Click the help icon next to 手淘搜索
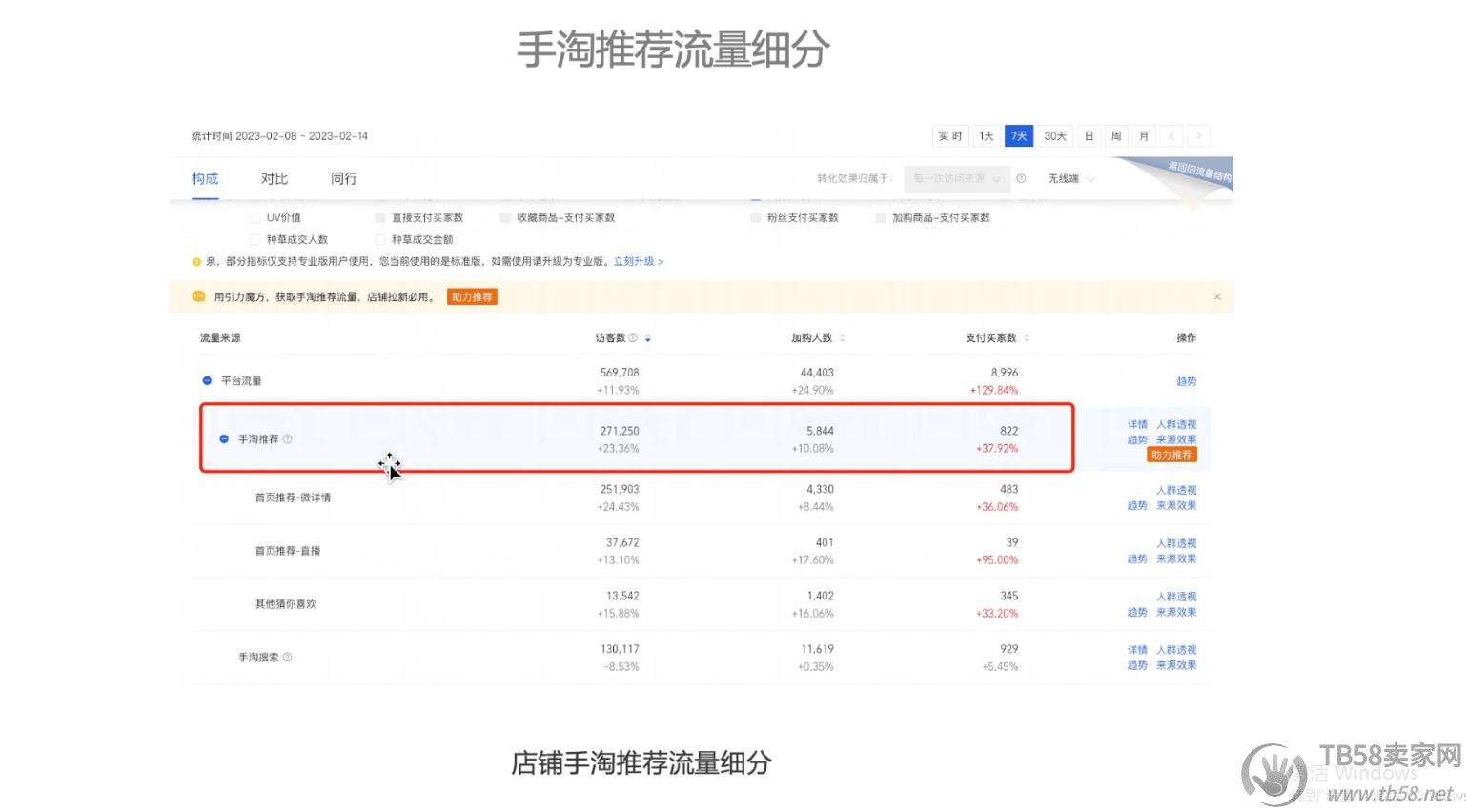 coord(287,658)
